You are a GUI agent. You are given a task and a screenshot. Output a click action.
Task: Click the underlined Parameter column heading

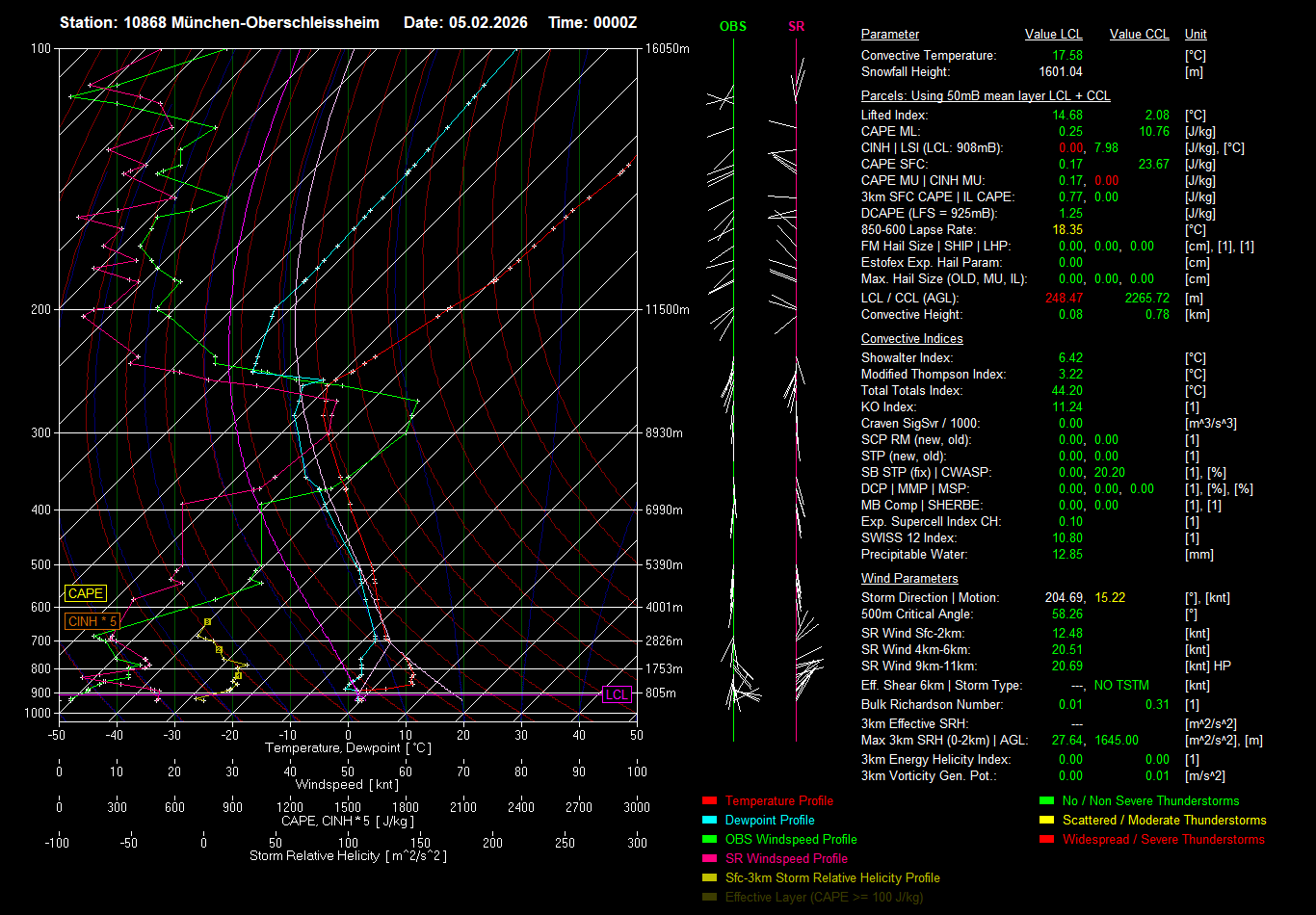tap(890, 35)
